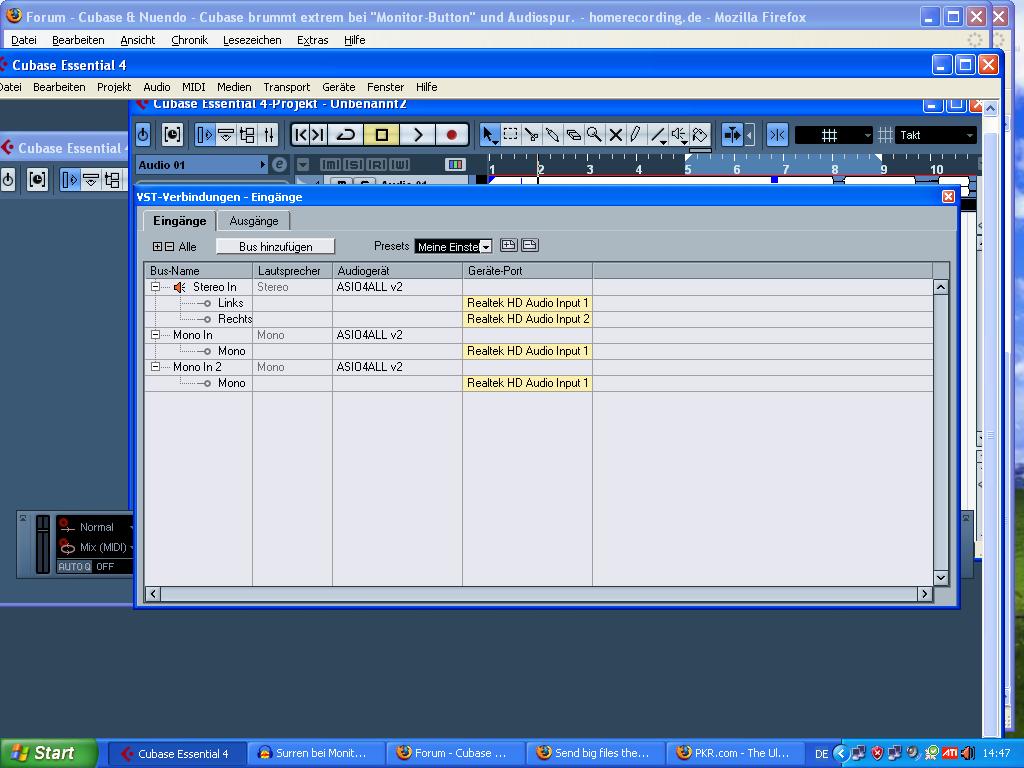Click Constrain Delay Compensation icon in Unbenannt2 toolbar

pos(172,135)
